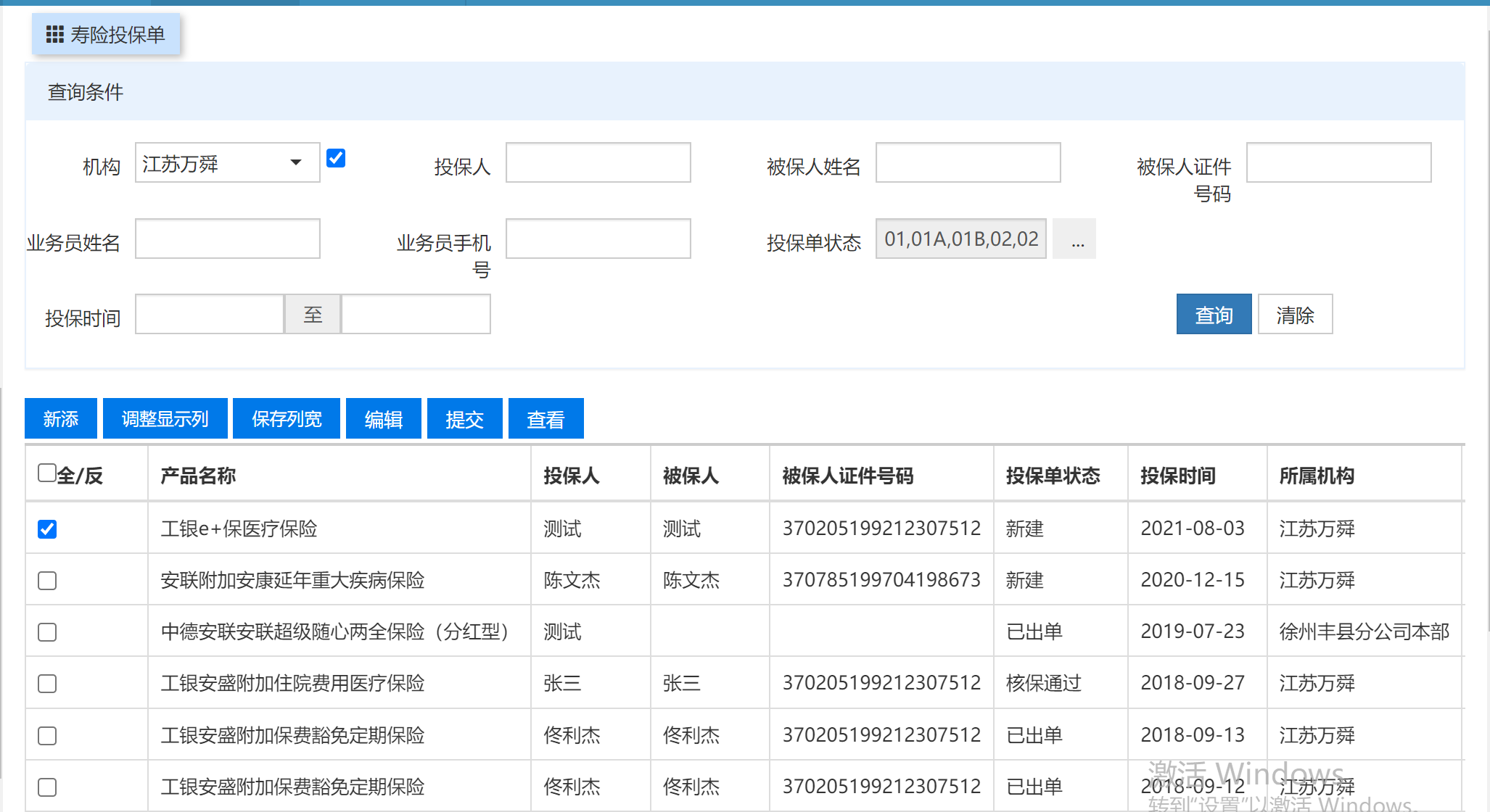Image resolution: width=1490 pixels, height=812 pixels.
Task: Select the 安联附加安康延年重大疾病保险 row checkbox
Action: [47, 581]
